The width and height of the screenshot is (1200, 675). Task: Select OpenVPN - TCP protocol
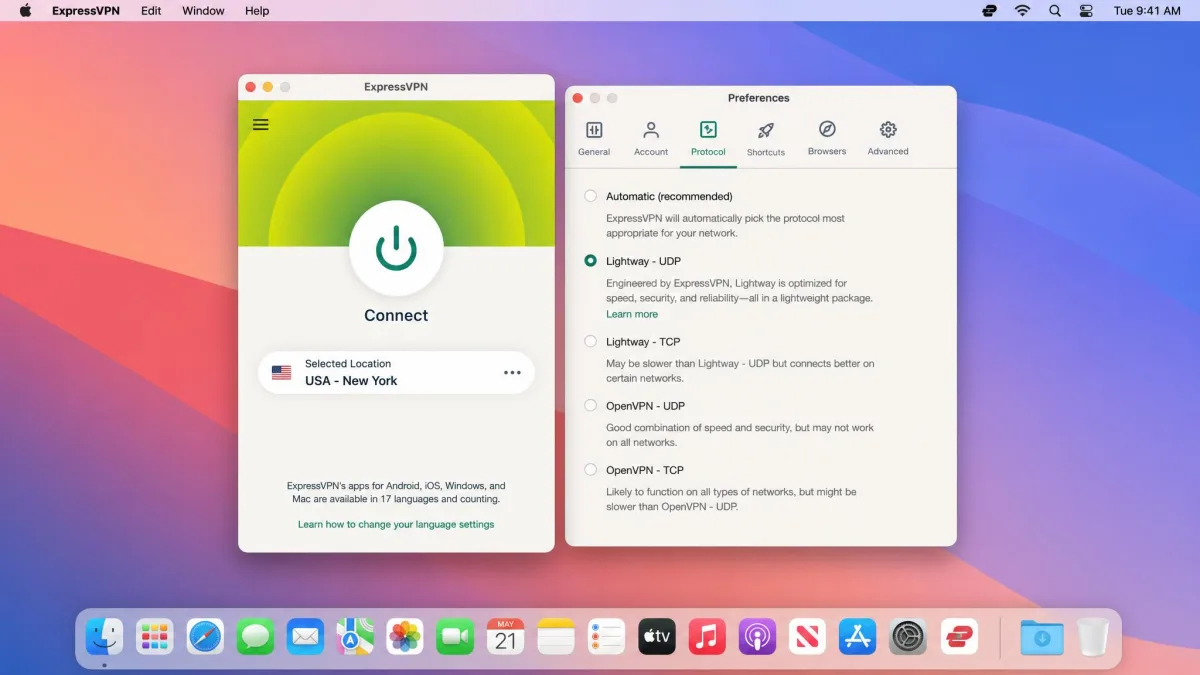click(x=591, y=470)
